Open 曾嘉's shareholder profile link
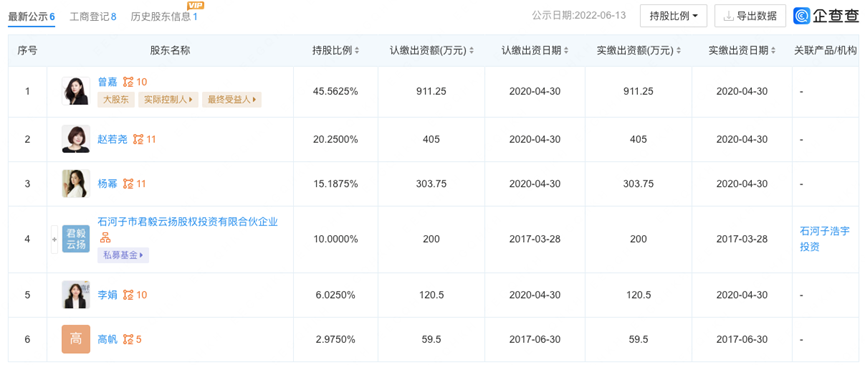The width and height of the screenshot is (865, 365). point(108,82)
